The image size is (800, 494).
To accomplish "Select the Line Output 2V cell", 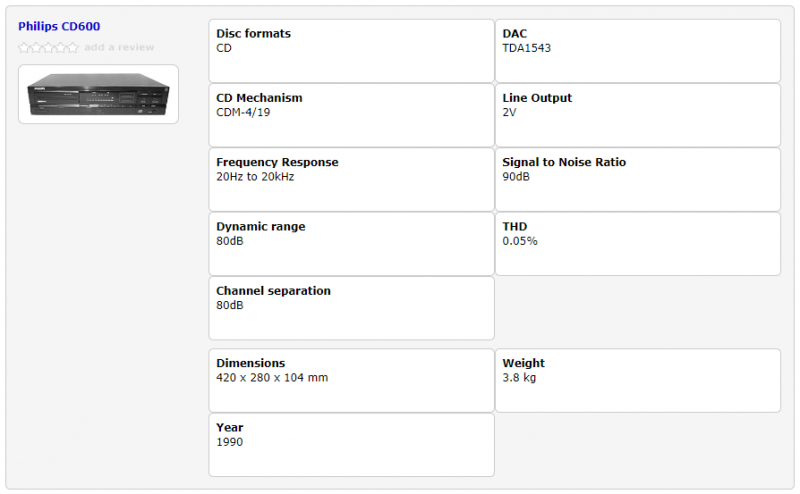I will point(637,115).
